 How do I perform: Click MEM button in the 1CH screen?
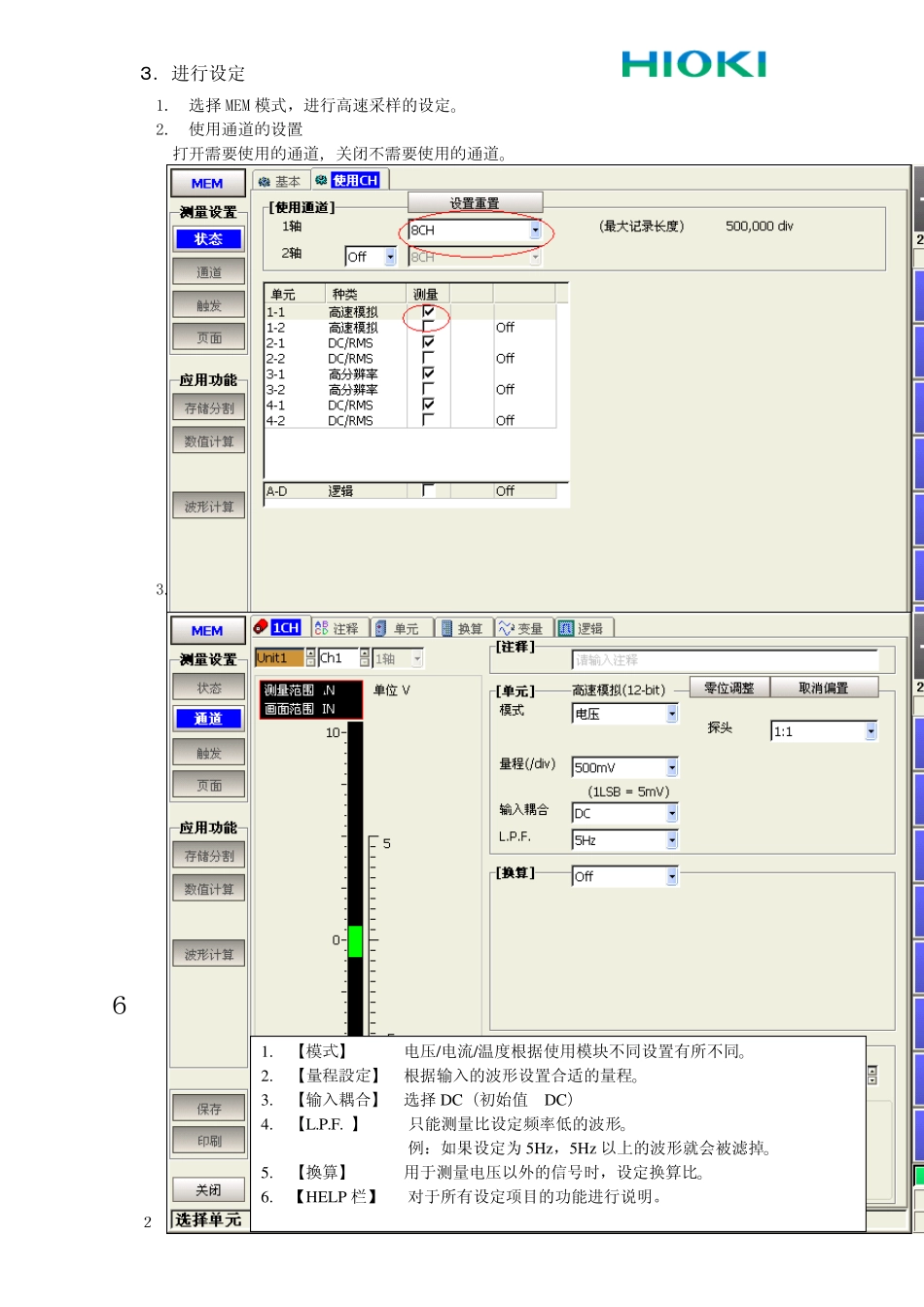[207, 630]
